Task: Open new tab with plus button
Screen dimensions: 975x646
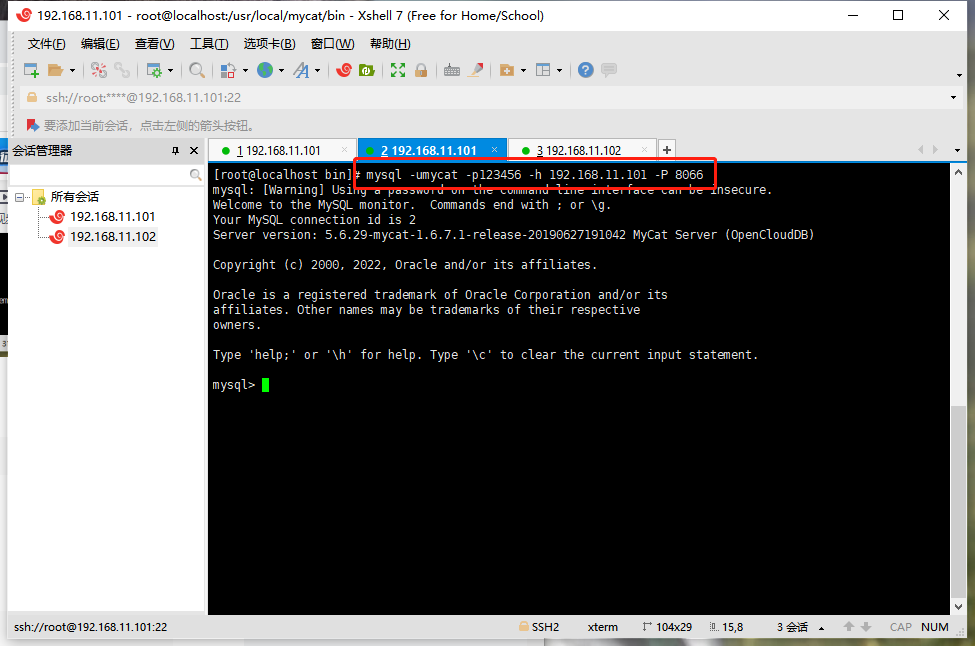Action: (x=666, y=148)
